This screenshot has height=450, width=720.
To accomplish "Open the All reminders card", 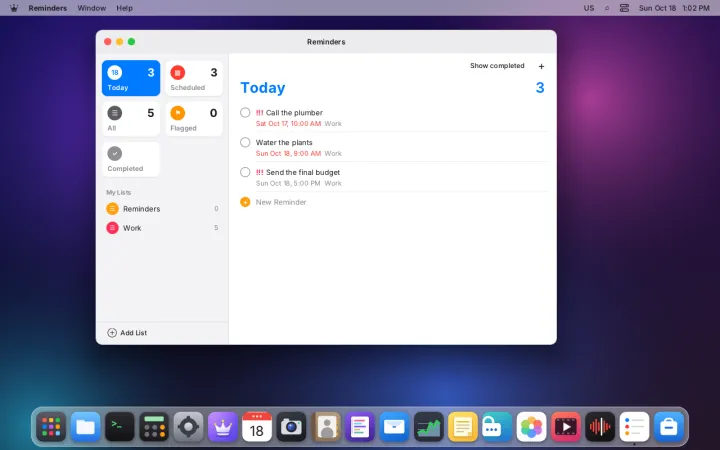I will (131, 118).
